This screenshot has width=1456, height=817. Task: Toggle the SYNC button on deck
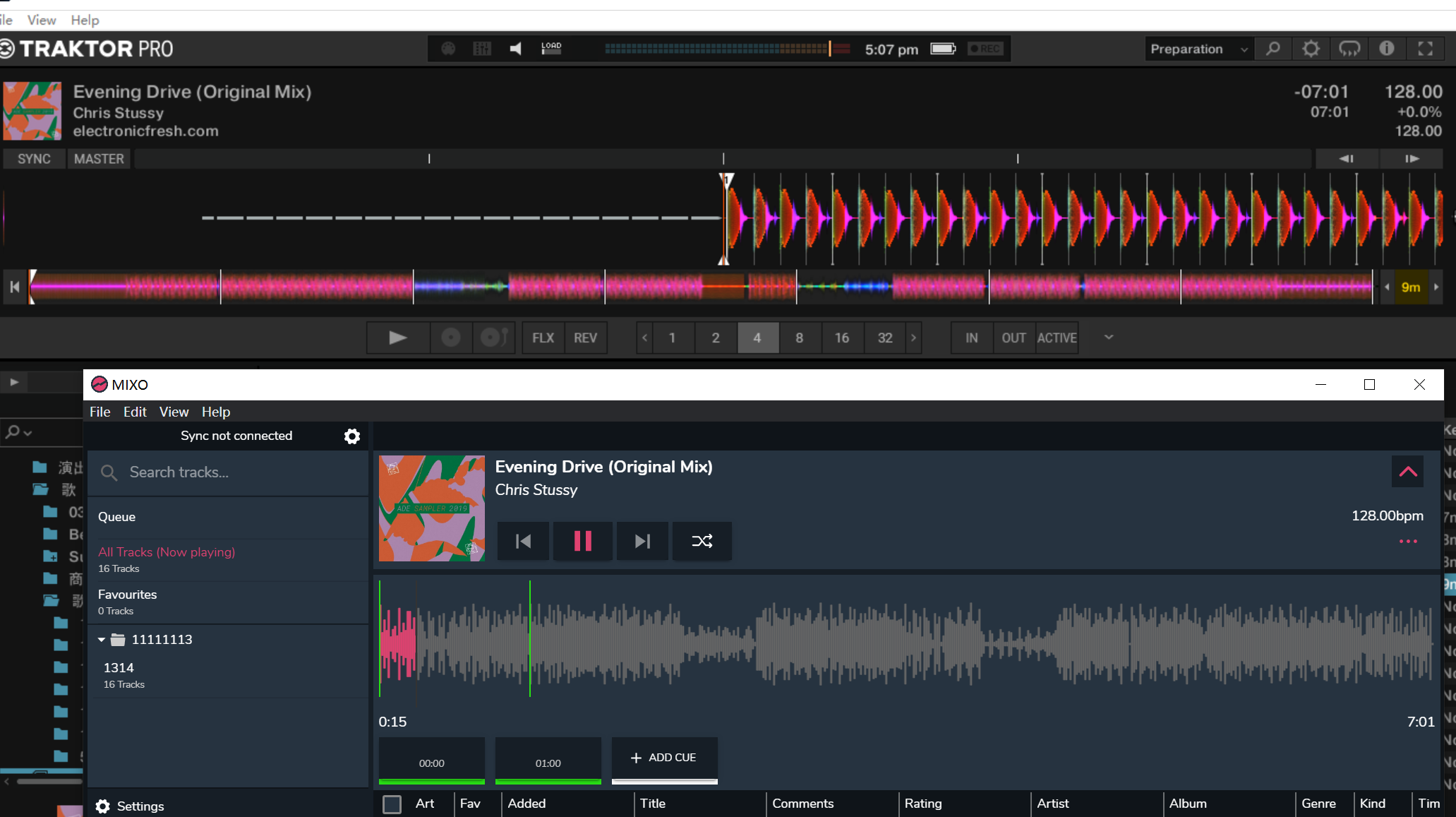tap(34, 159)
